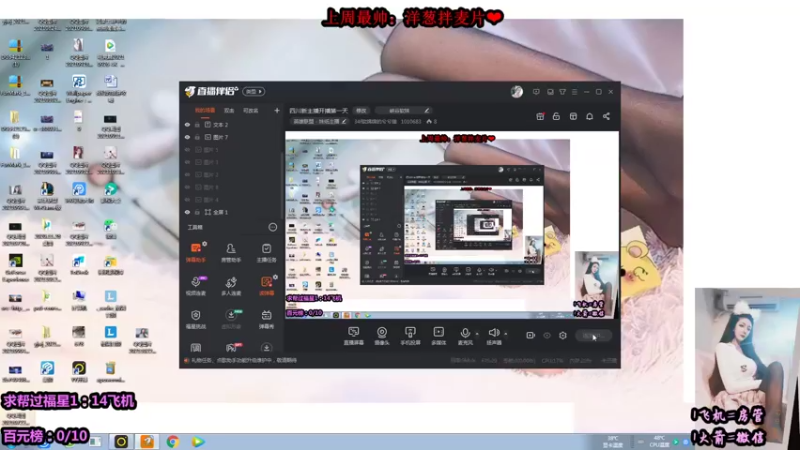The height and width of the screenshot is (450, 800).
Task: Add 多媒体 multimedia source
Action: click(438, 336)
